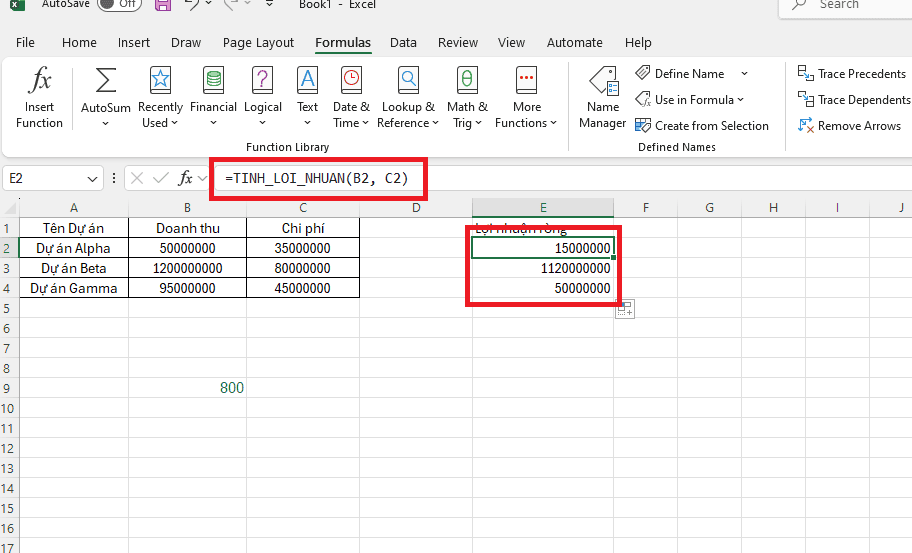Click the Save icon in title bar
The width and height of the screenshot is (912, 553).
coord(163,5)
